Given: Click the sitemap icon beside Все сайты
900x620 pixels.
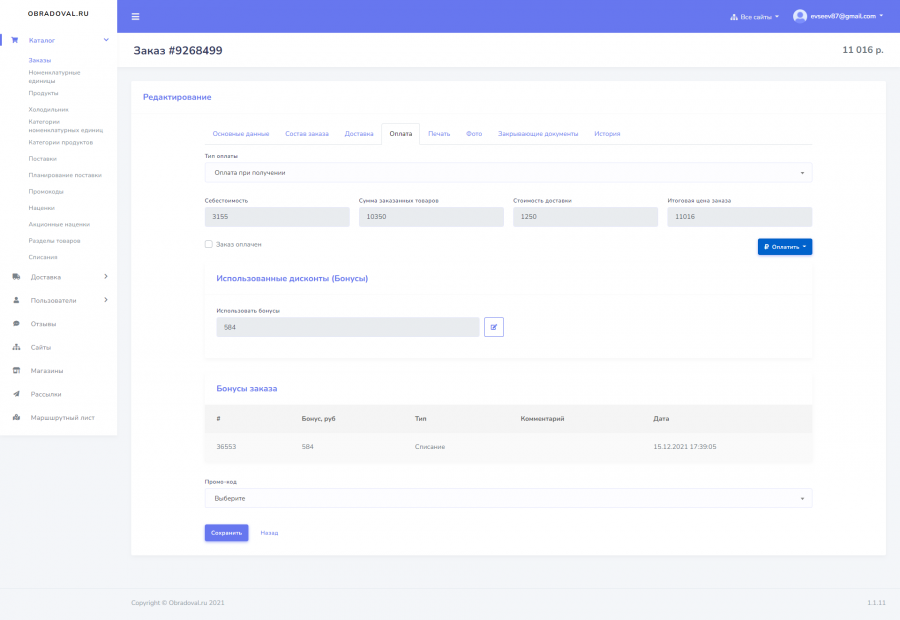Looking at the screenshot, I should (x=734, y=17).
